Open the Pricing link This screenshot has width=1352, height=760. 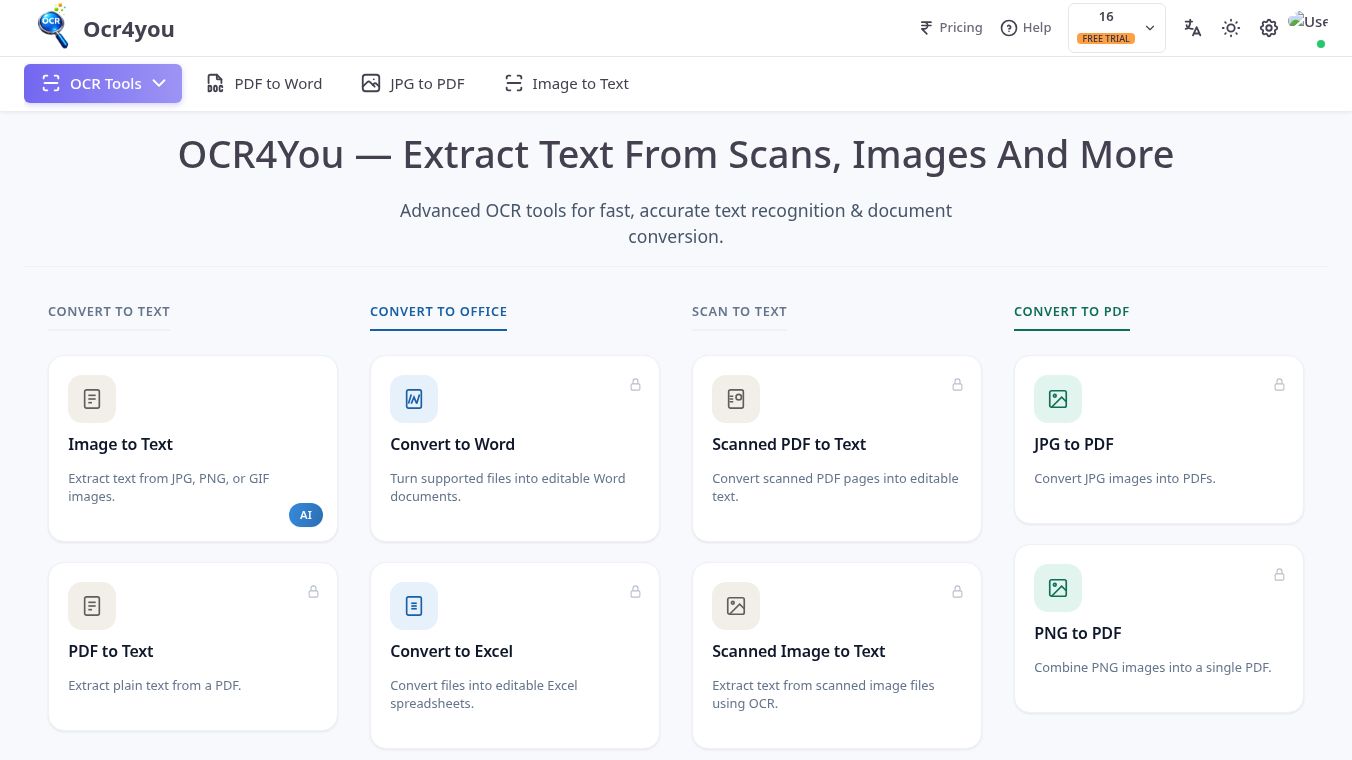tap(951, 28)
